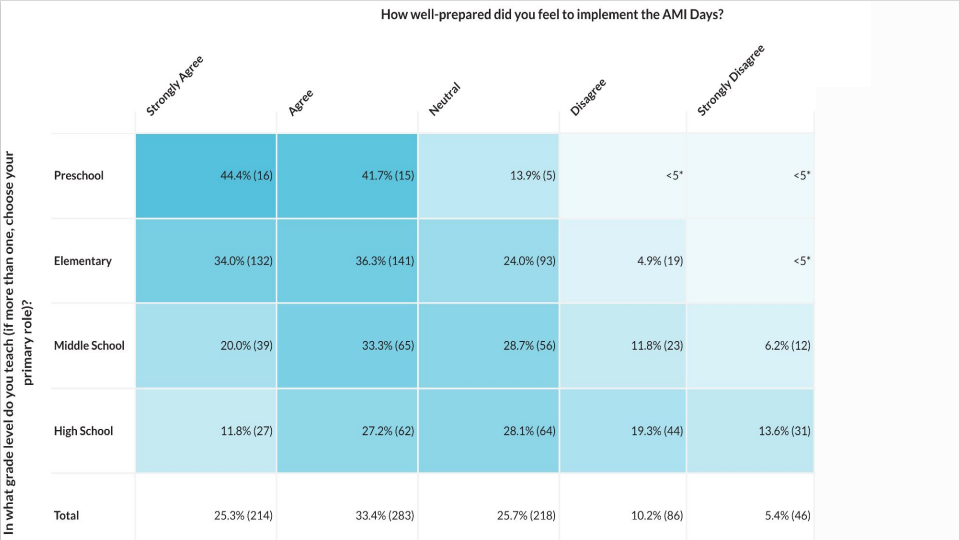959x540 pixels.
Task: Select the Elementary row label
Action: coord(83,261)
